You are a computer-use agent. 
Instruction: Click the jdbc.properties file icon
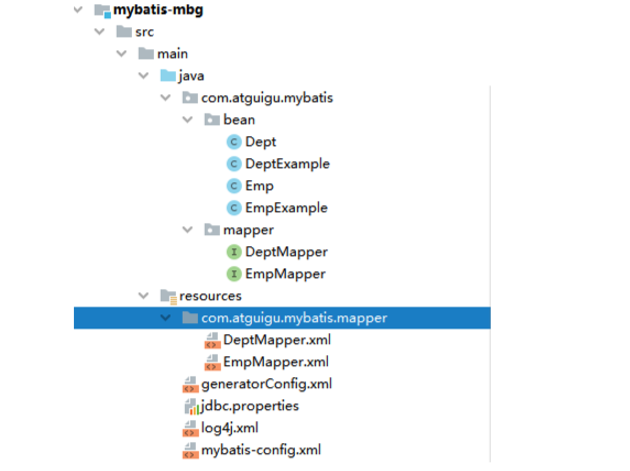190,406
